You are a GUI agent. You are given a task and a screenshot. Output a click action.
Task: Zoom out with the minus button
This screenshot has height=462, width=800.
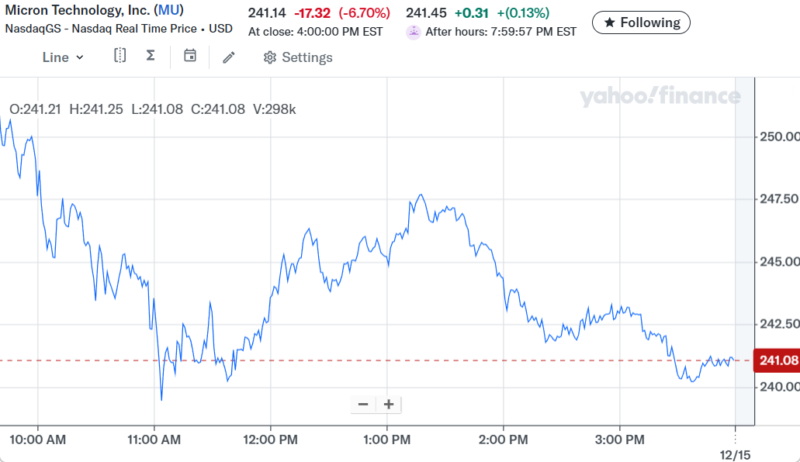click(x=363, y=405)
